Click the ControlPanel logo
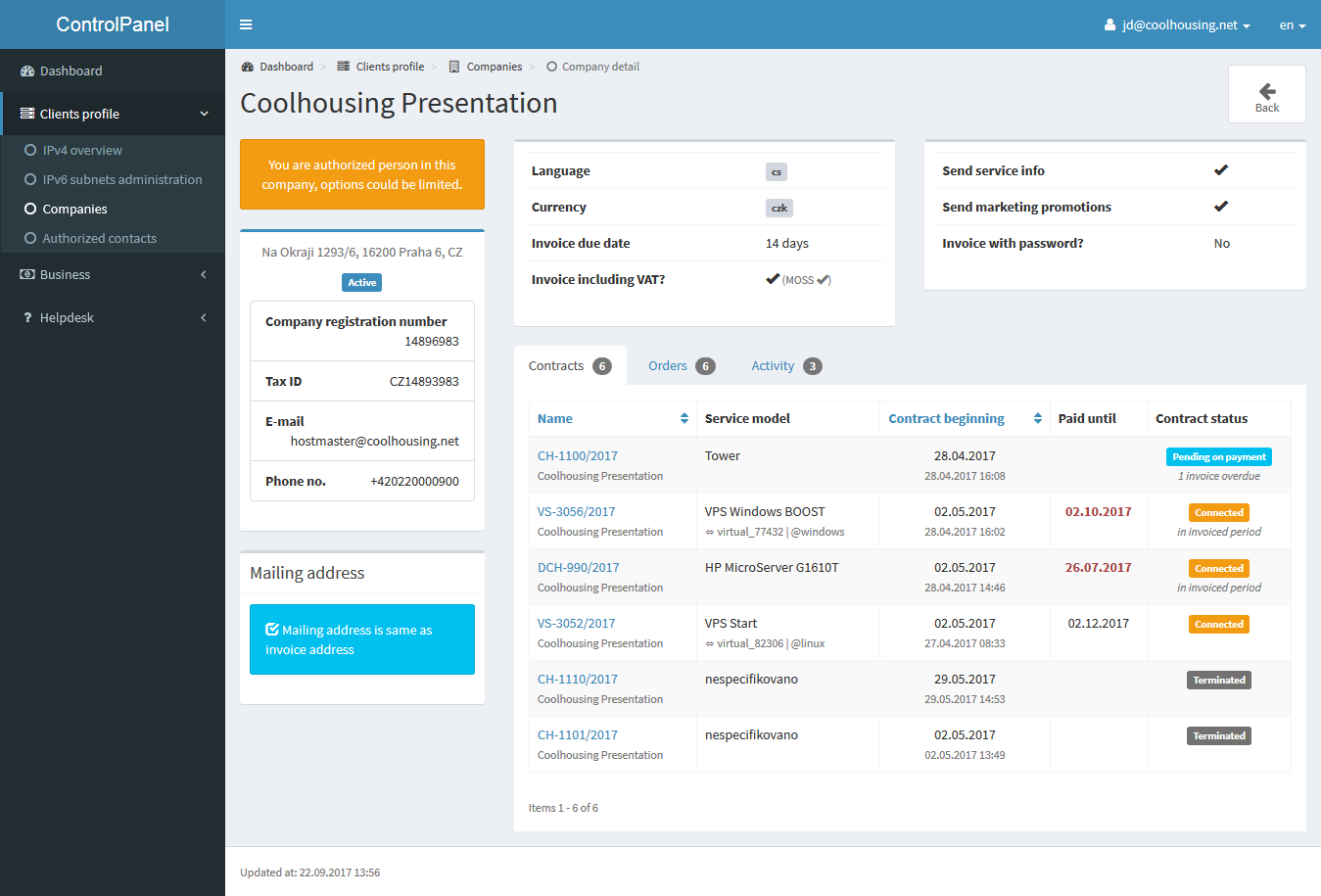 tap(113, 24)
